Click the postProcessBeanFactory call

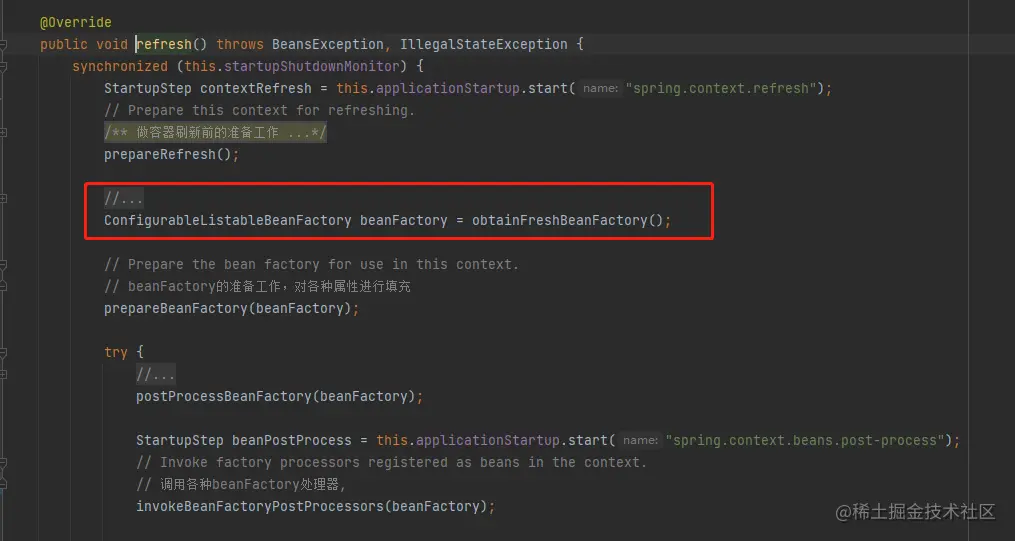[276, 397]
